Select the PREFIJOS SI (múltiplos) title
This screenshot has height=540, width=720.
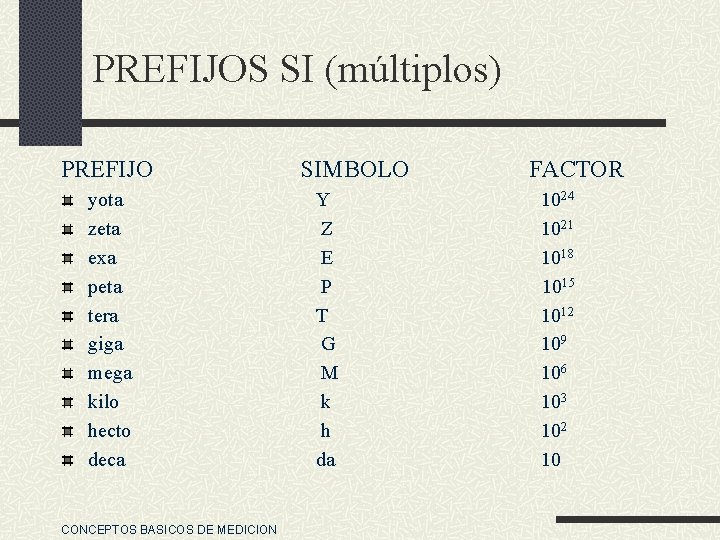(297, 70)
